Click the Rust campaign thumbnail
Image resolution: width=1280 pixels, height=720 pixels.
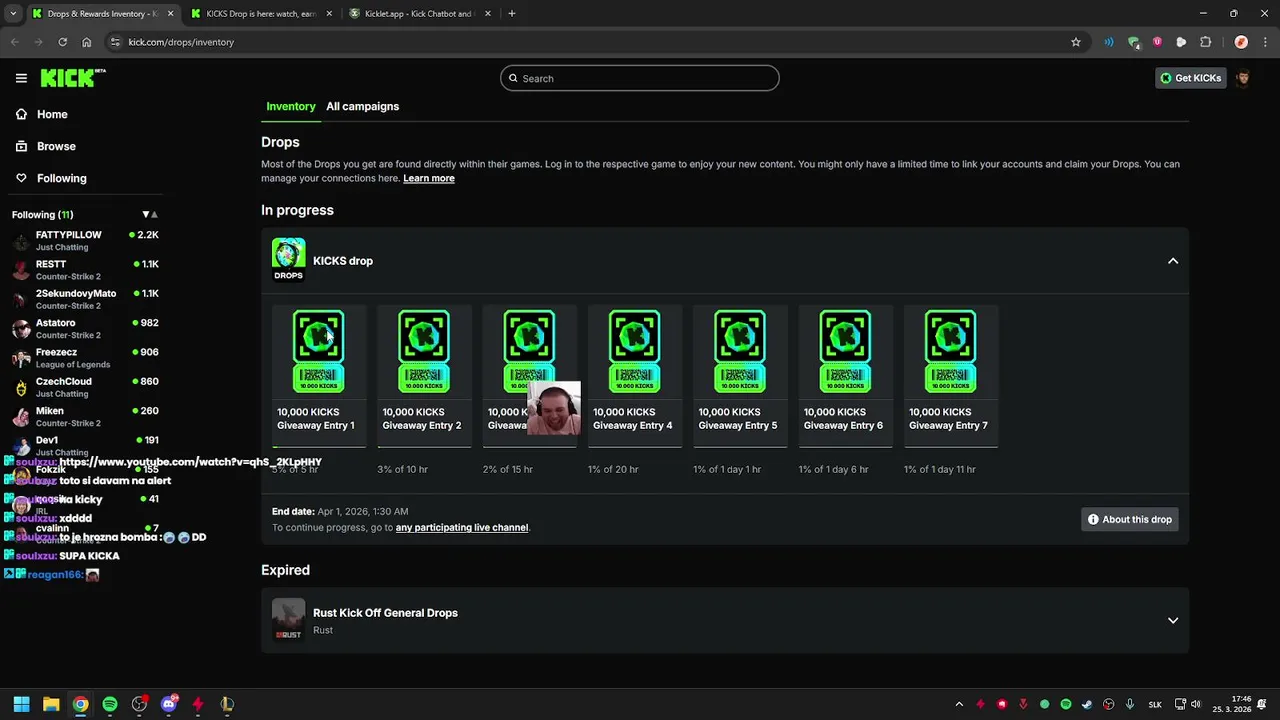click(x=288, y=620)
